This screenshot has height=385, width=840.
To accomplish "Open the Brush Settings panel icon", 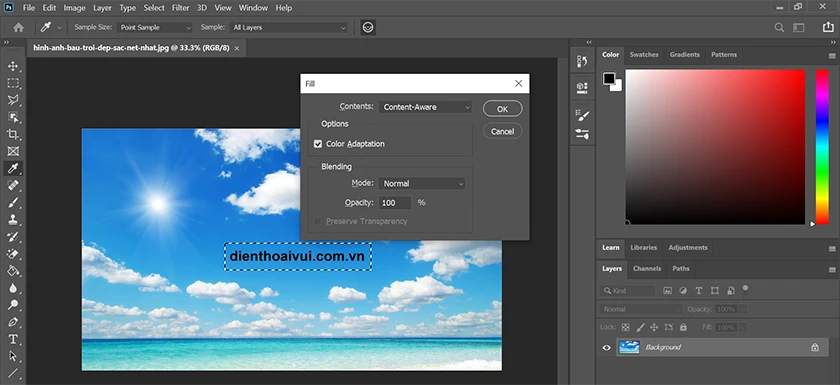I will click(x=582, y=115).
